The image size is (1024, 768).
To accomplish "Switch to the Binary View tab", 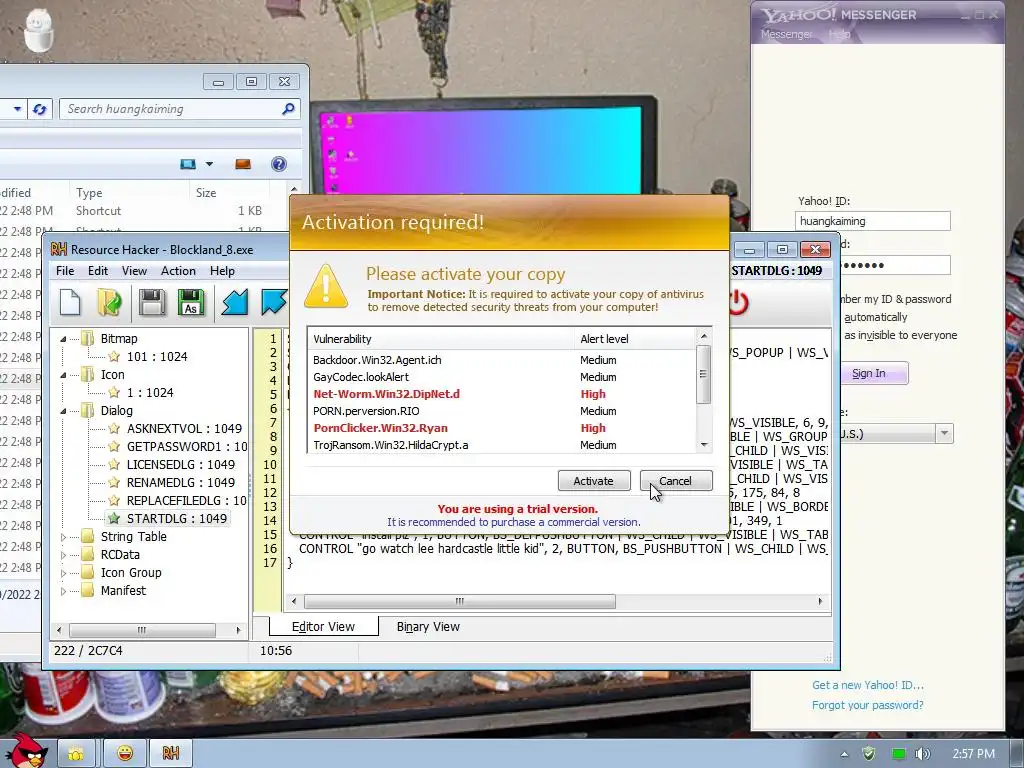I will (x=428, y=627).
